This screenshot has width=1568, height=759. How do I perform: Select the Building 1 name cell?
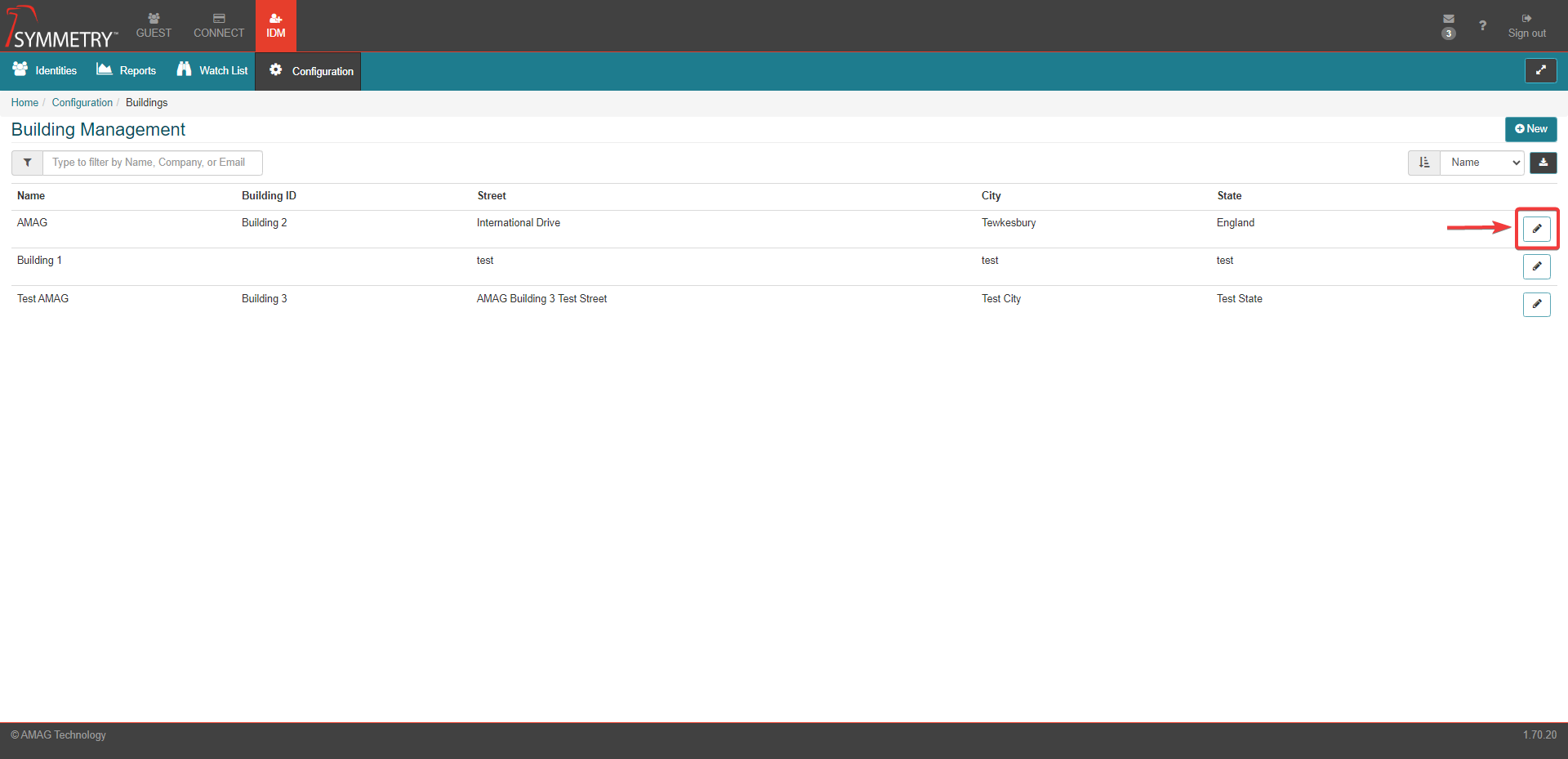click(39, 260)
